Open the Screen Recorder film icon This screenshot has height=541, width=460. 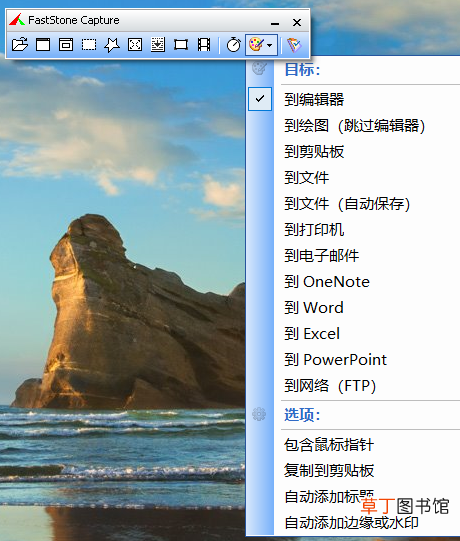(x=204, y=45)
